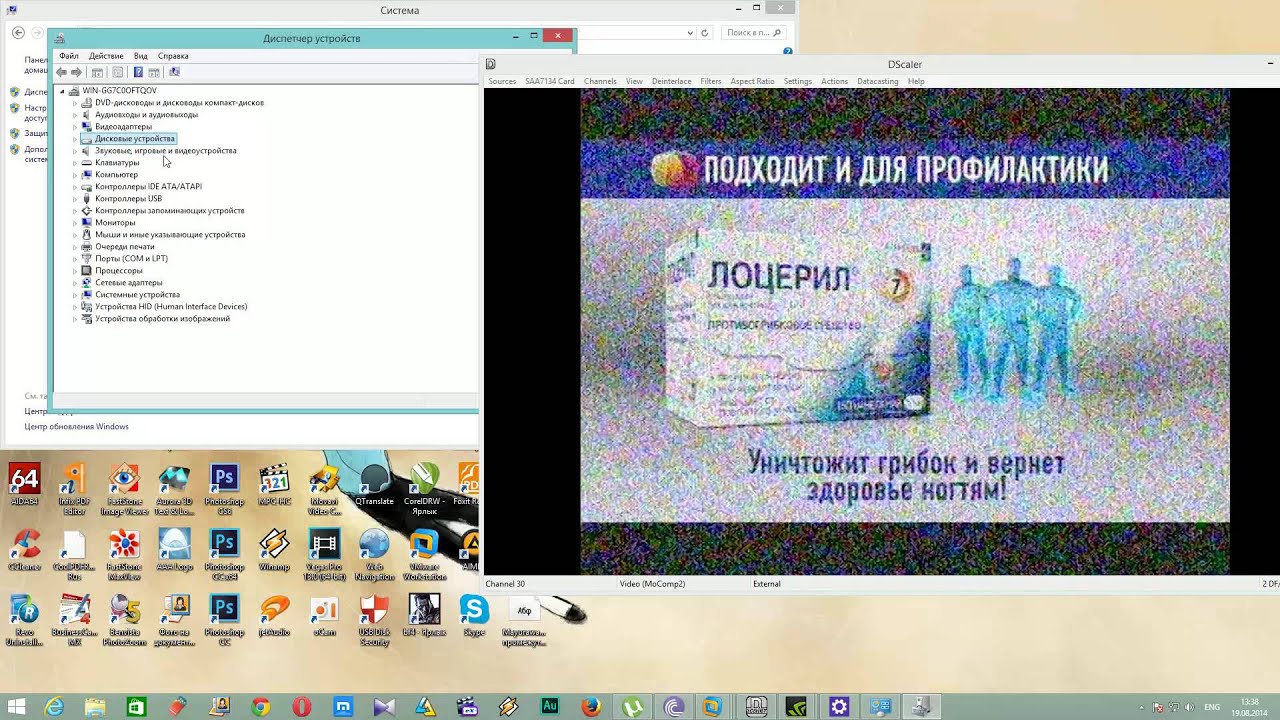Screen dimensions: 1280x720
Task: Open the Aspect Ratio menu in DScaler
Action: pos(752,81)
